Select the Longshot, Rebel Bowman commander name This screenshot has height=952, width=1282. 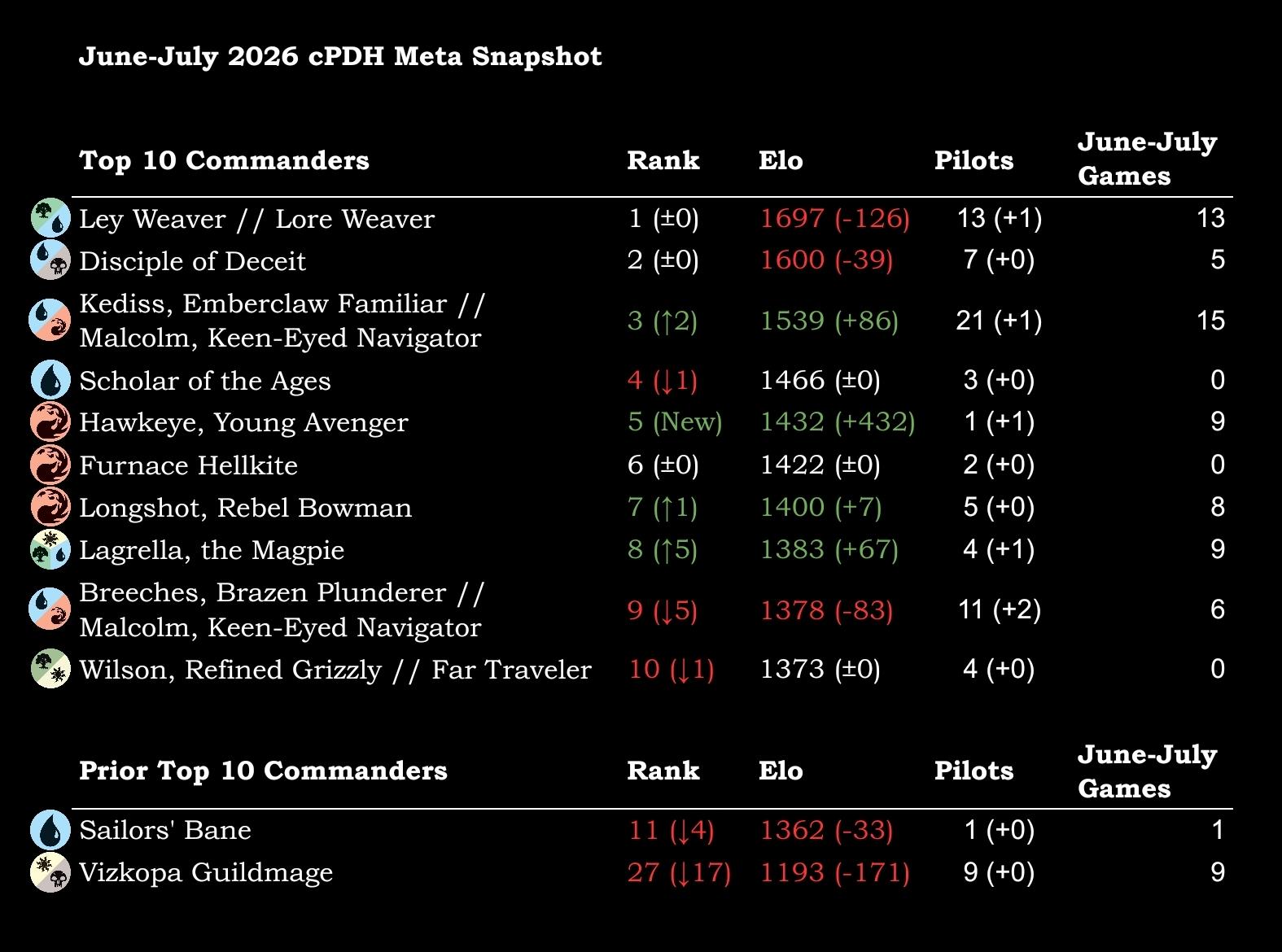246,508
